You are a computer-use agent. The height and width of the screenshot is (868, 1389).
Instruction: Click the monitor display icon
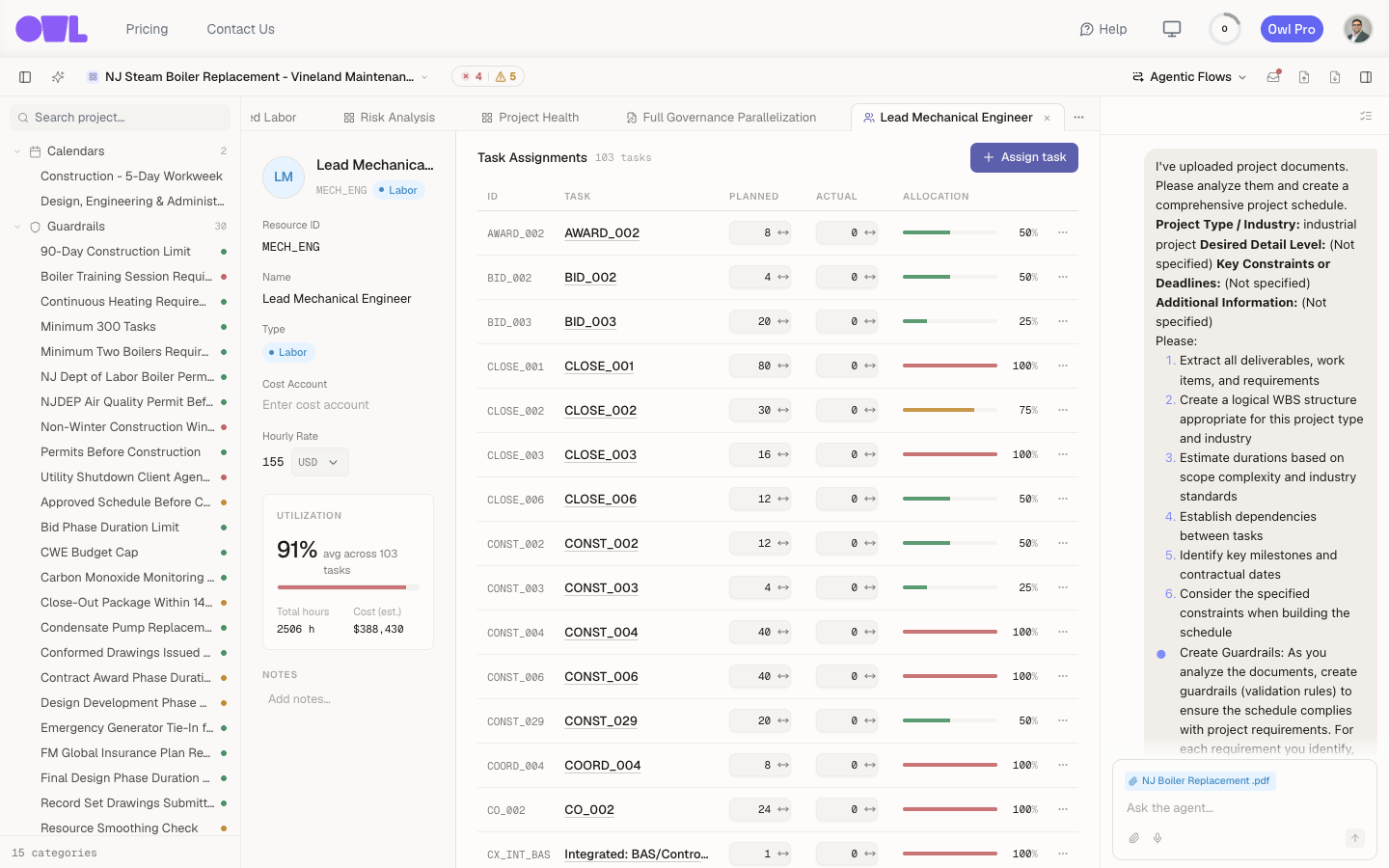click(1172, 29)
